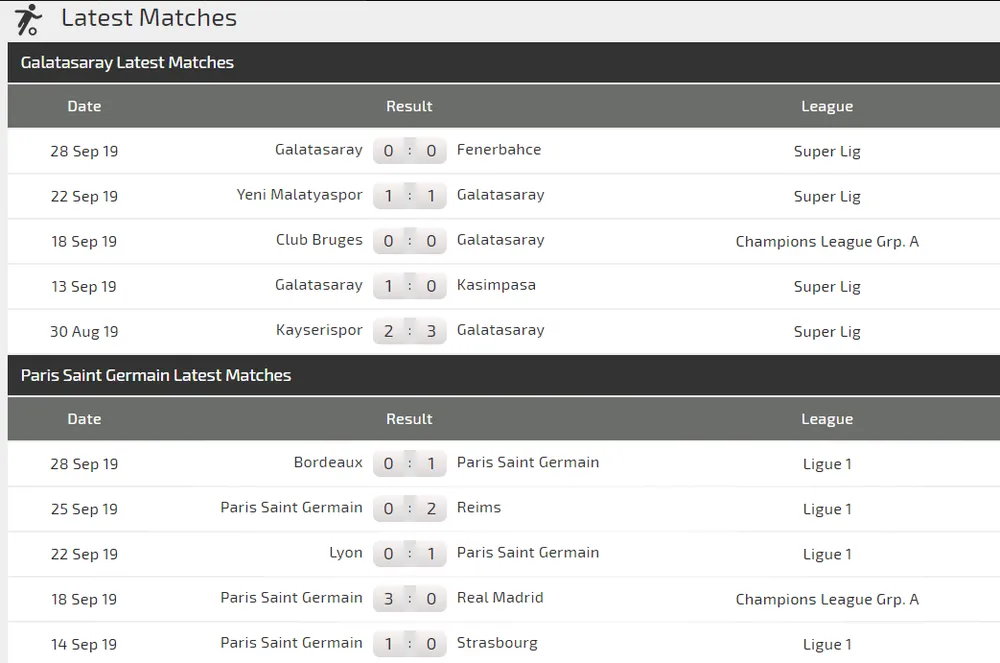The height and width of the screenshot is (663, 1000).
Task: Click the soccer player icon in header
Action: (x=27, y=19)
